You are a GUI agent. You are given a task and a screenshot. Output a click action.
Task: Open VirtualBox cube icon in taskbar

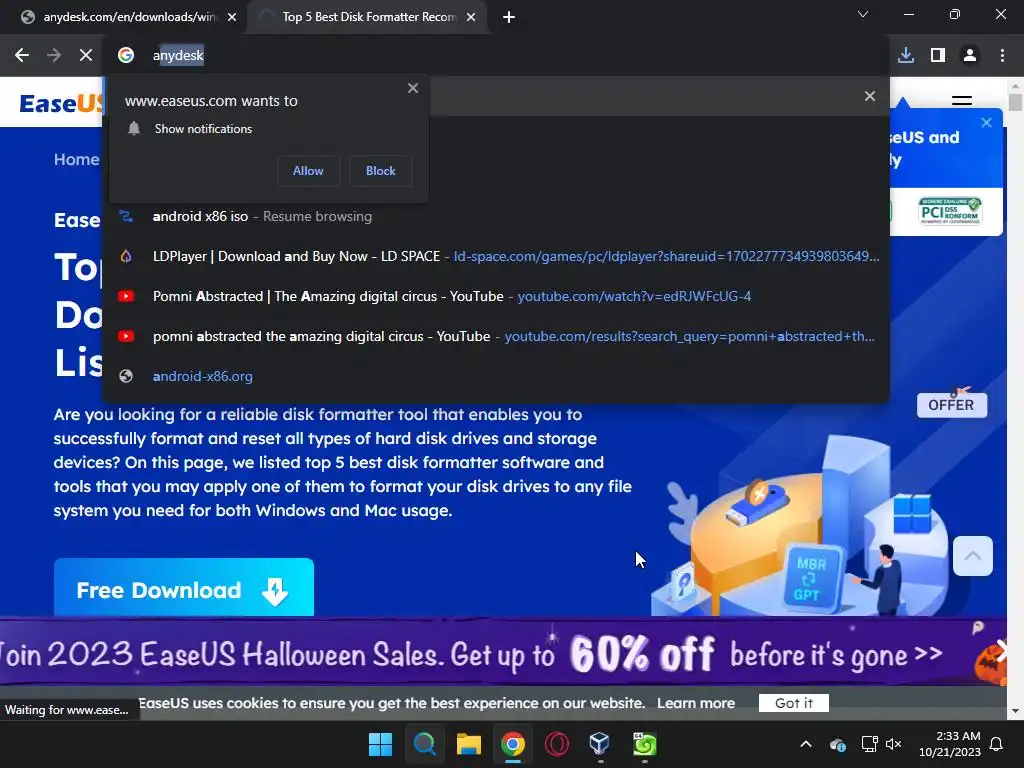click(600, 743)
